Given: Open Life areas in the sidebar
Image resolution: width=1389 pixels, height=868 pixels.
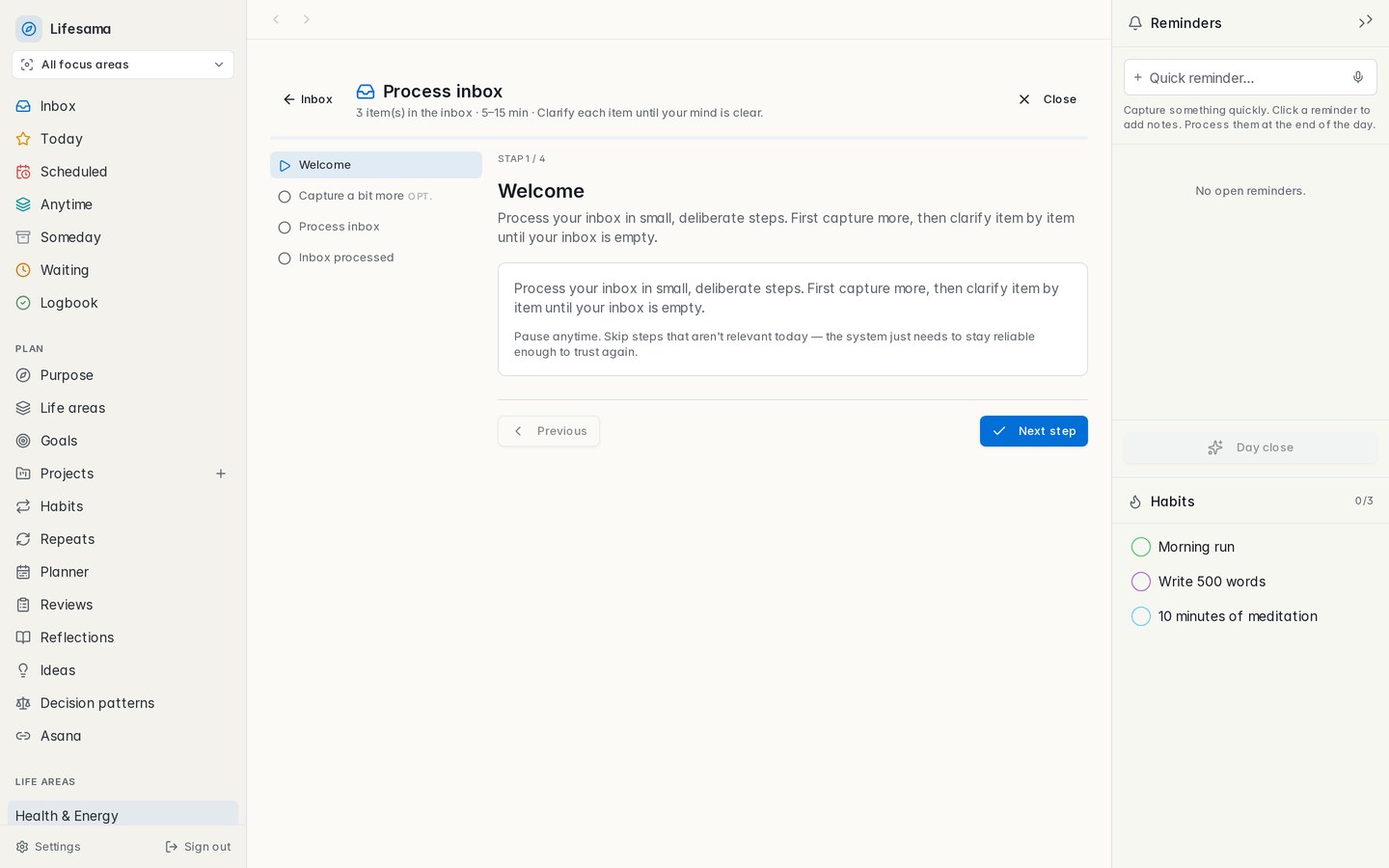Looking at the screenshot, I should [123, 408].
